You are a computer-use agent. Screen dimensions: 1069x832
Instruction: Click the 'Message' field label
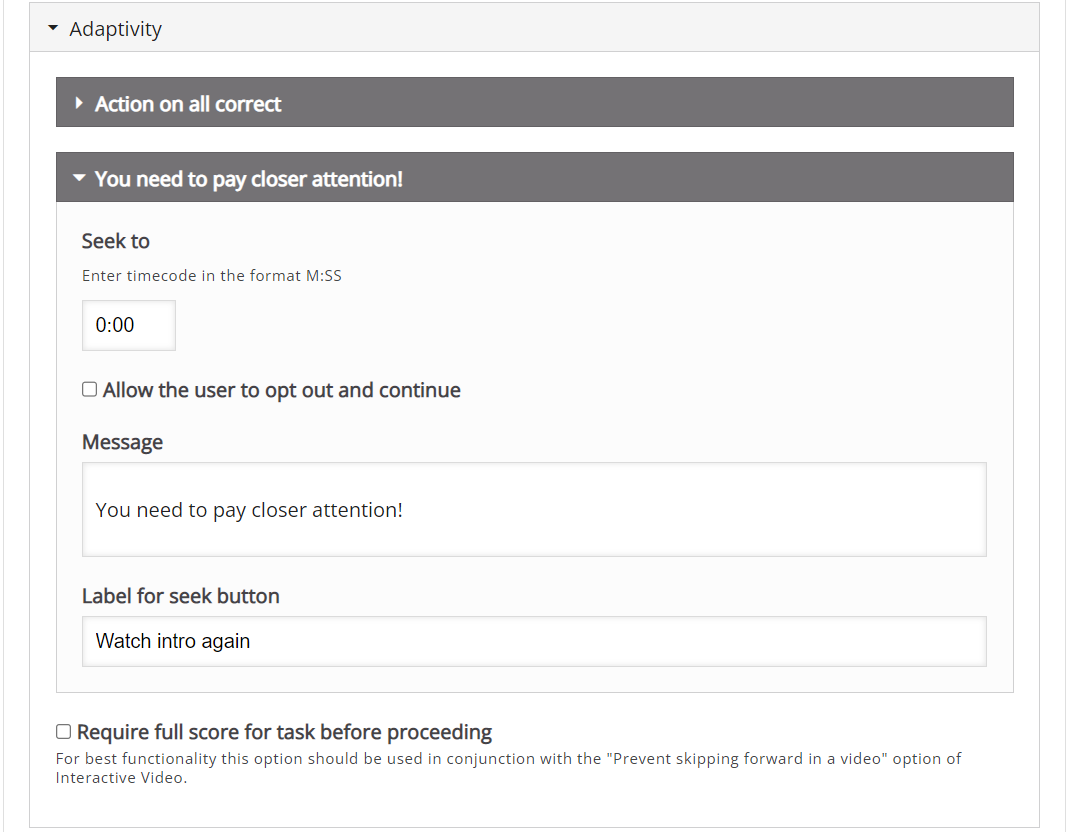(x=122, y=442)
